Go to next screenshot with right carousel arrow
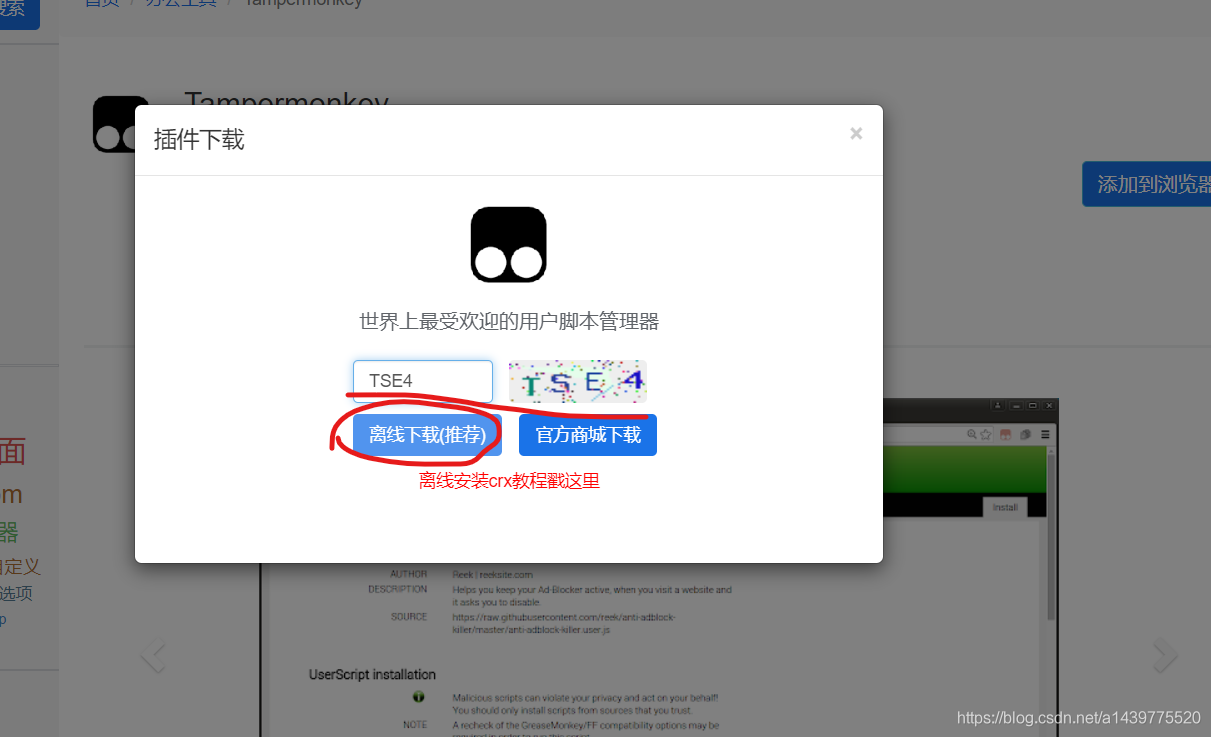Screen dimensions: 1211x737 point(1165,656)
